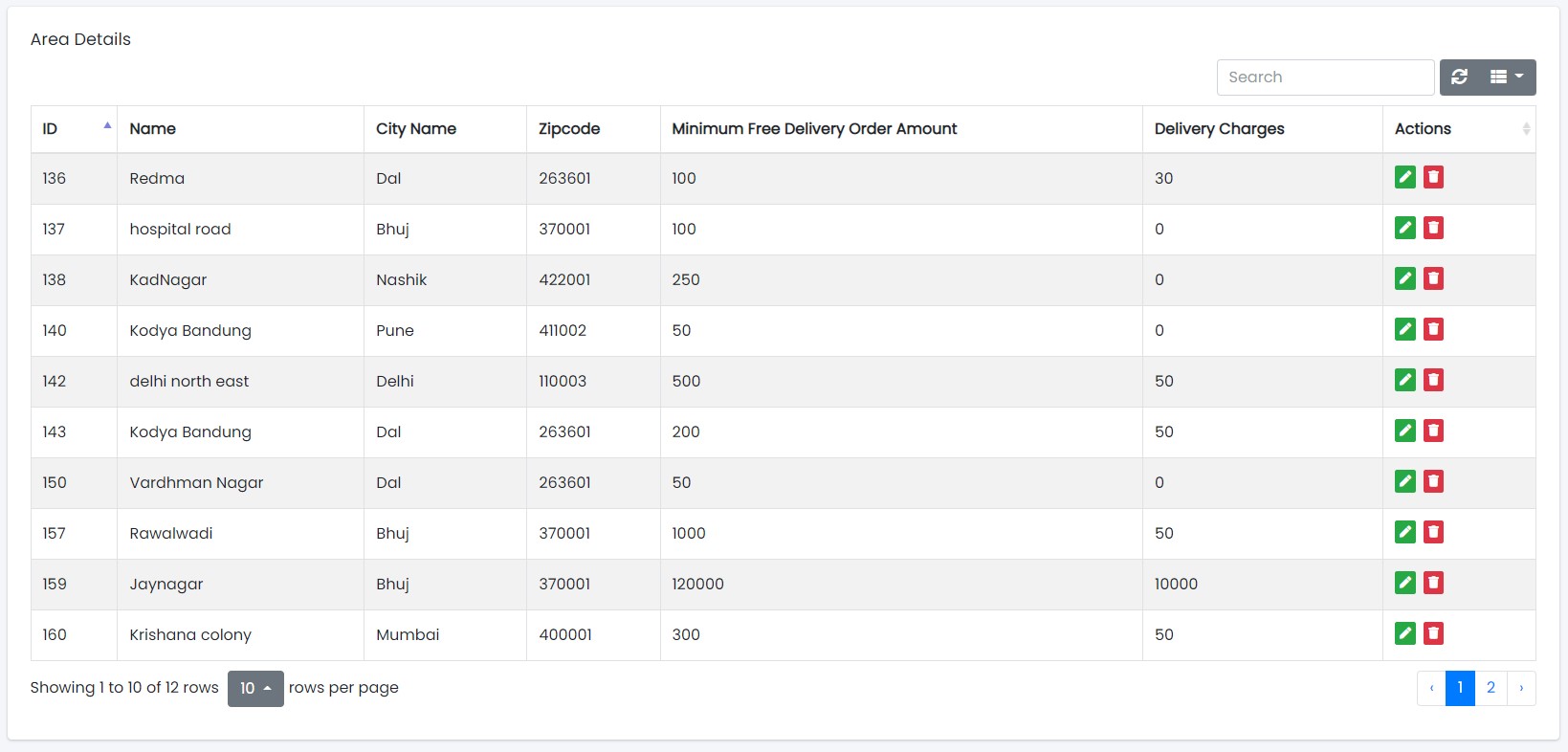Sort table by ID column
The height and width of the screenshot is (752, 1568).
74,129
